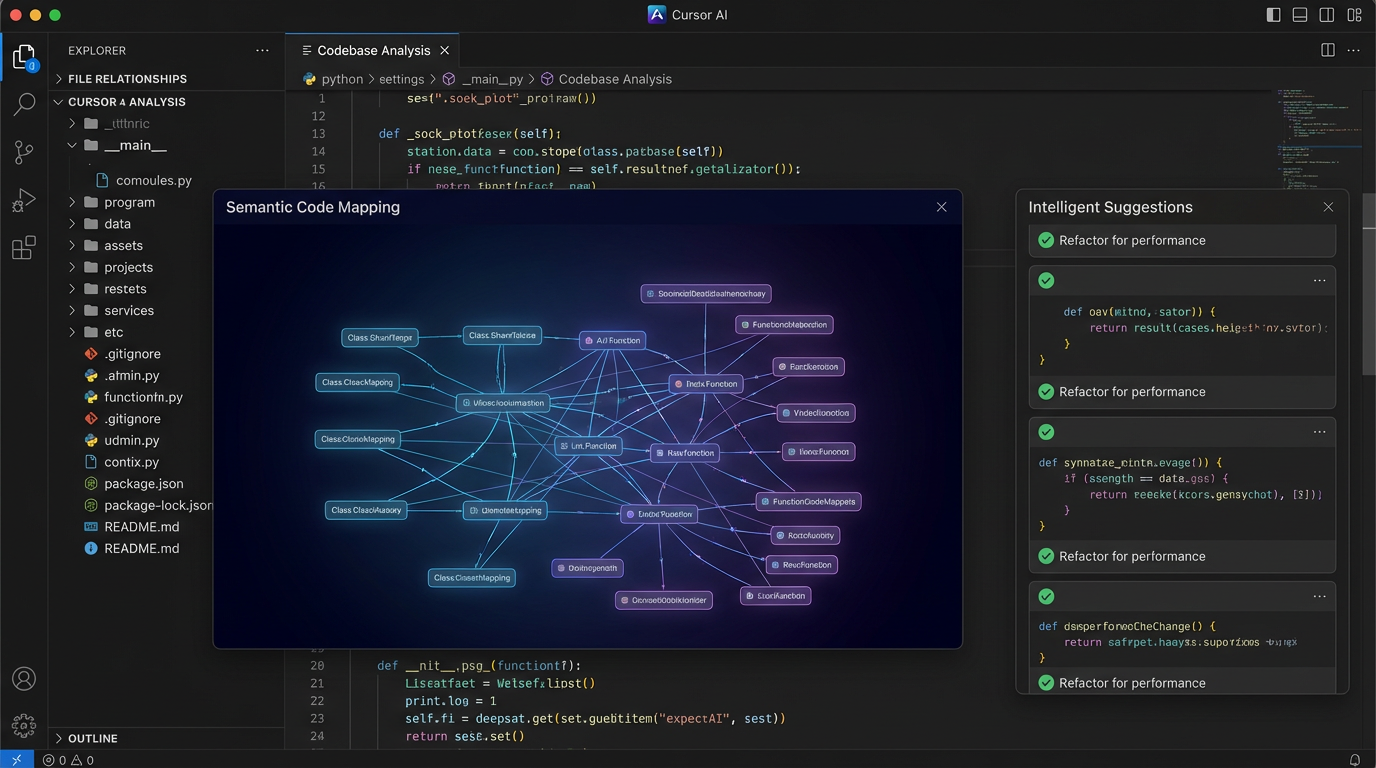
Task: Toggle the green checkmark on the oav suggestion card
Action: pos(1046,280)
